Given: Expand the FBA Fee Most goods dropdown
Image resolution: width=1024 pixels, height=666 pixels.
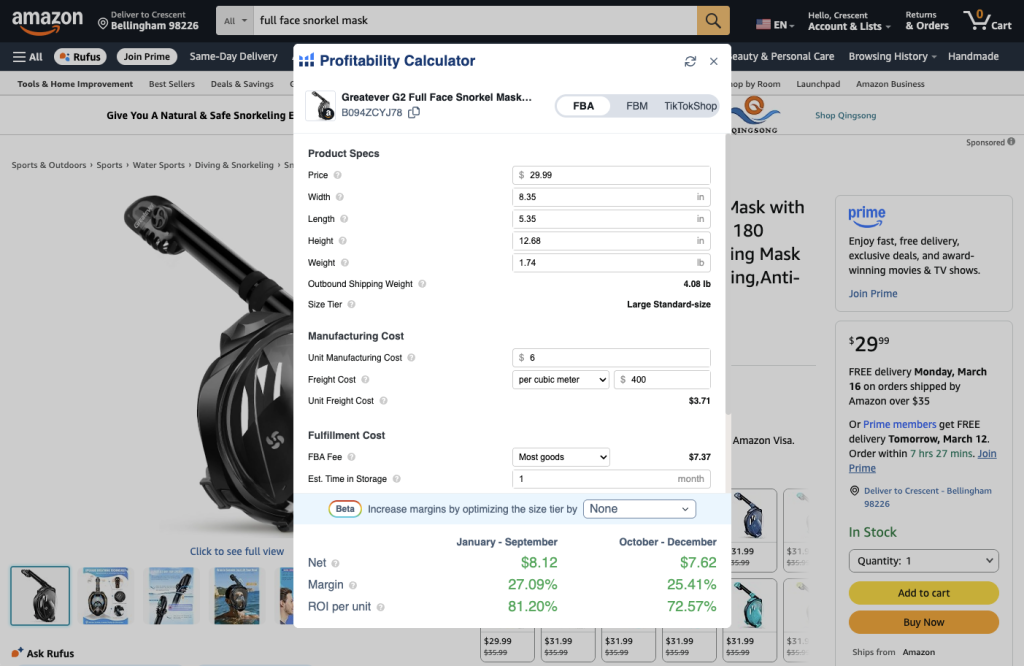Looking at the screenshot, I should [x=560, y=457].
